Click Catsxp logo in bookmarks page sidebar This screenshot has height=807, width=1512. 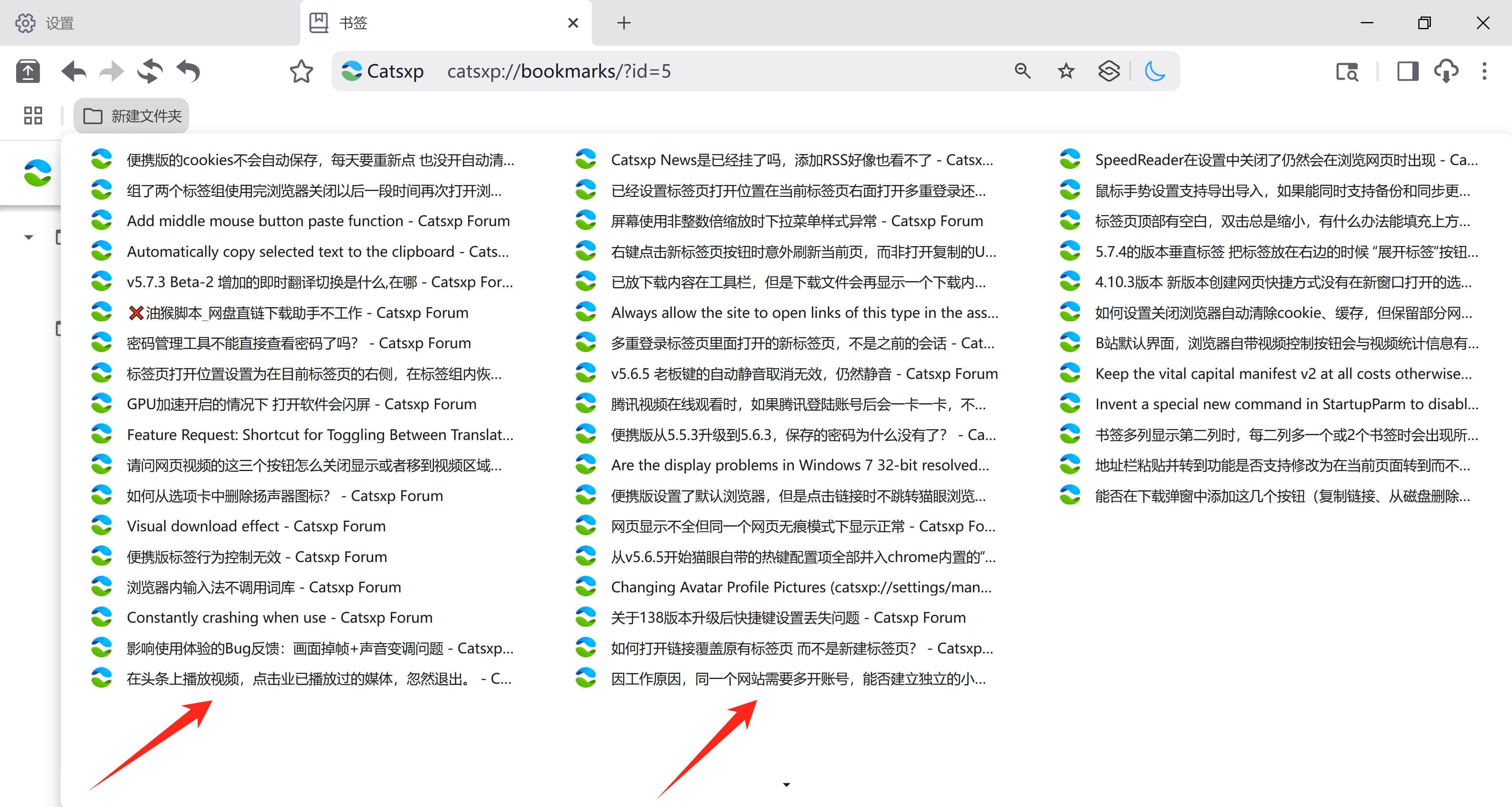pyautogui.click(x=37, y=173)
